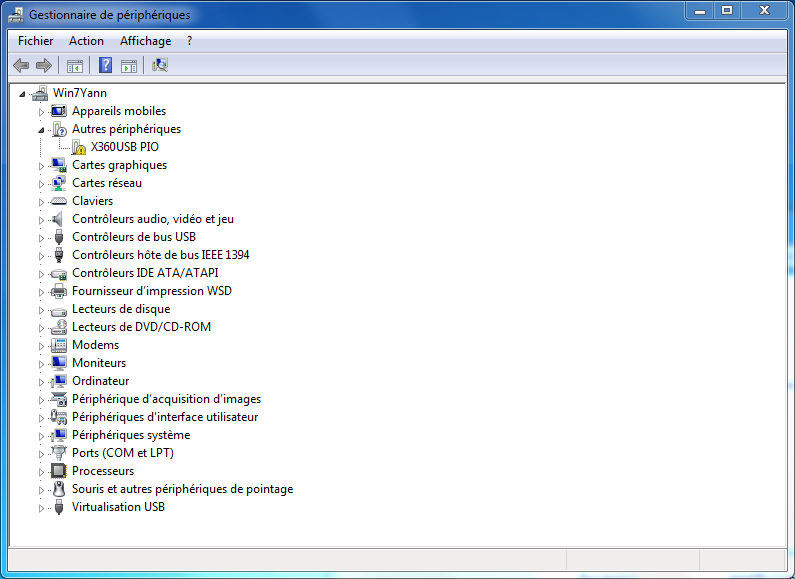The width and height of the screenshot is (795, 579).
Task: Click the Lecteurs de DVD/CD-ROM icon
Action: click(x=59, y=327)
